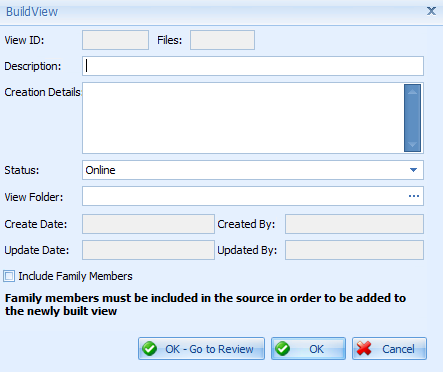The image size is (443, 372).
Task: Focus the Description text box
Action: point(253,66)
